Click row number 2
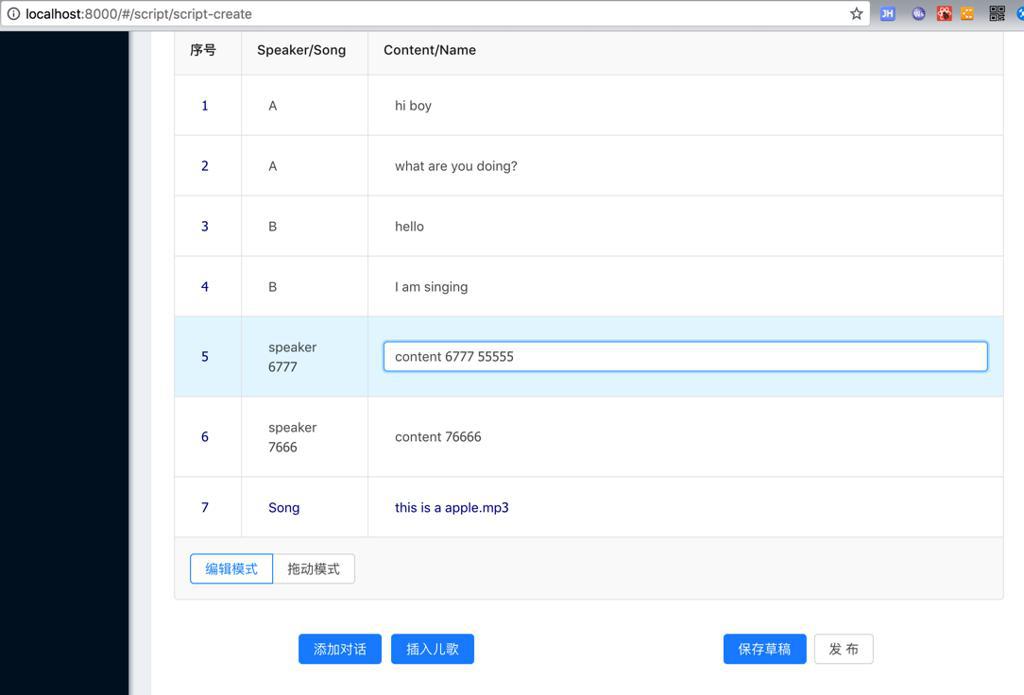Viewport: 1024px width, 695px height. coord(205,166)
